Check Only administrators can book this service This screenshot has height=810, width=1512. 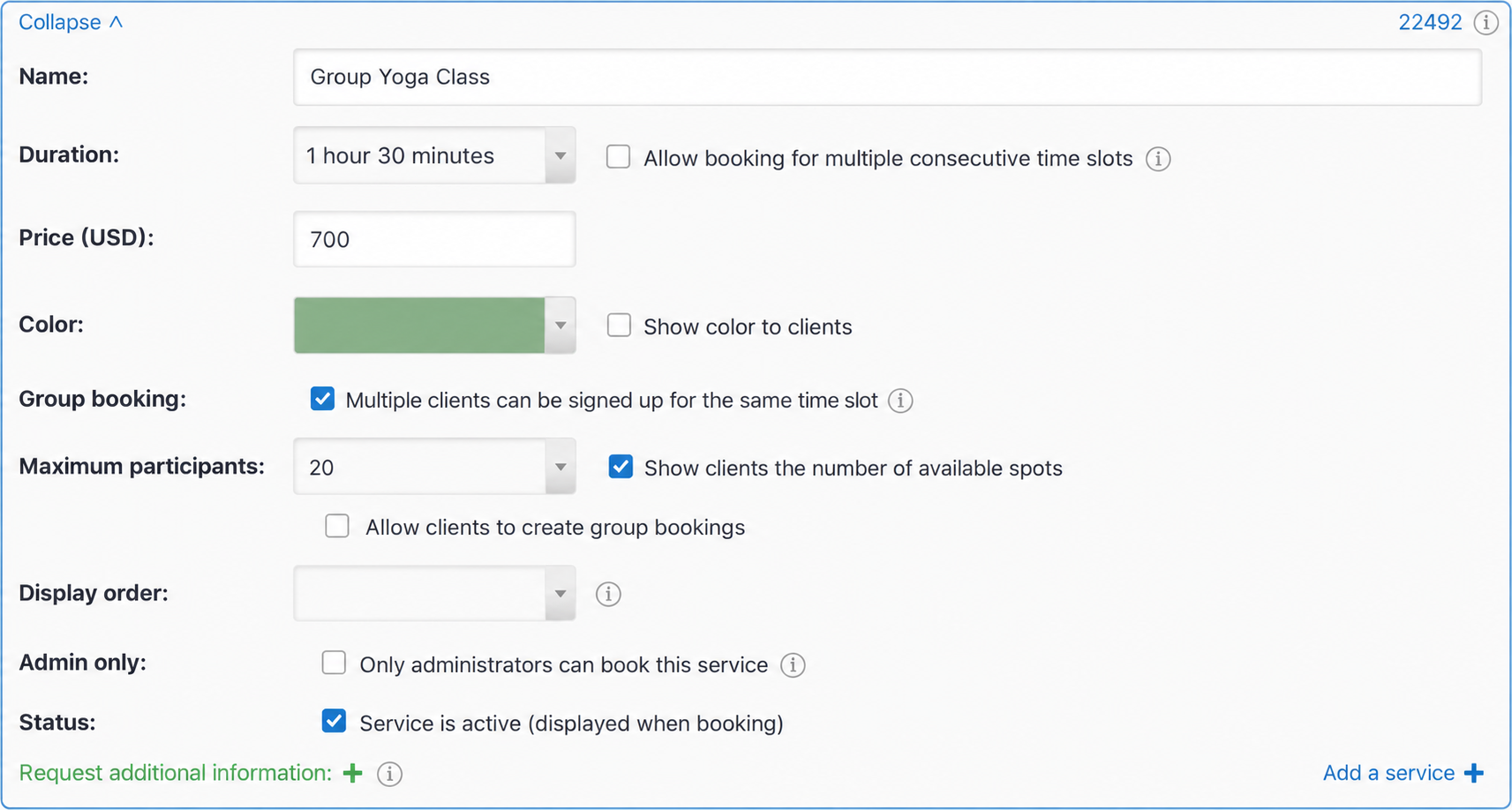[x=334, y=663]
